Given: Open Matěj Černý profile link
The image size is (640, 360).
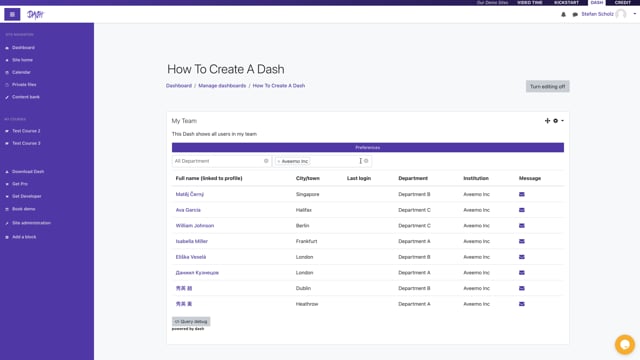Looking at the screenshot, I should point(190,194).
